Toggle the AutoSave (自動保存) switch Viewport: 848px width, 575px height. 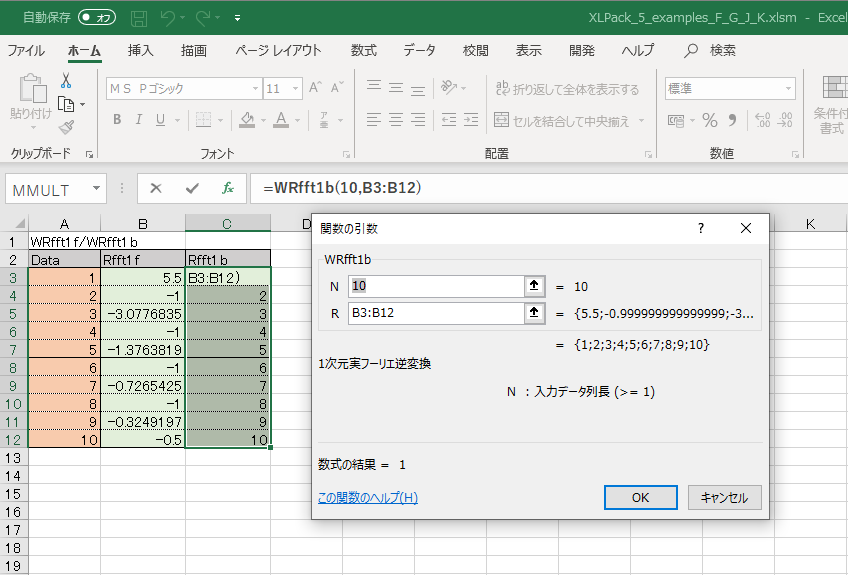tap(96, 17)
